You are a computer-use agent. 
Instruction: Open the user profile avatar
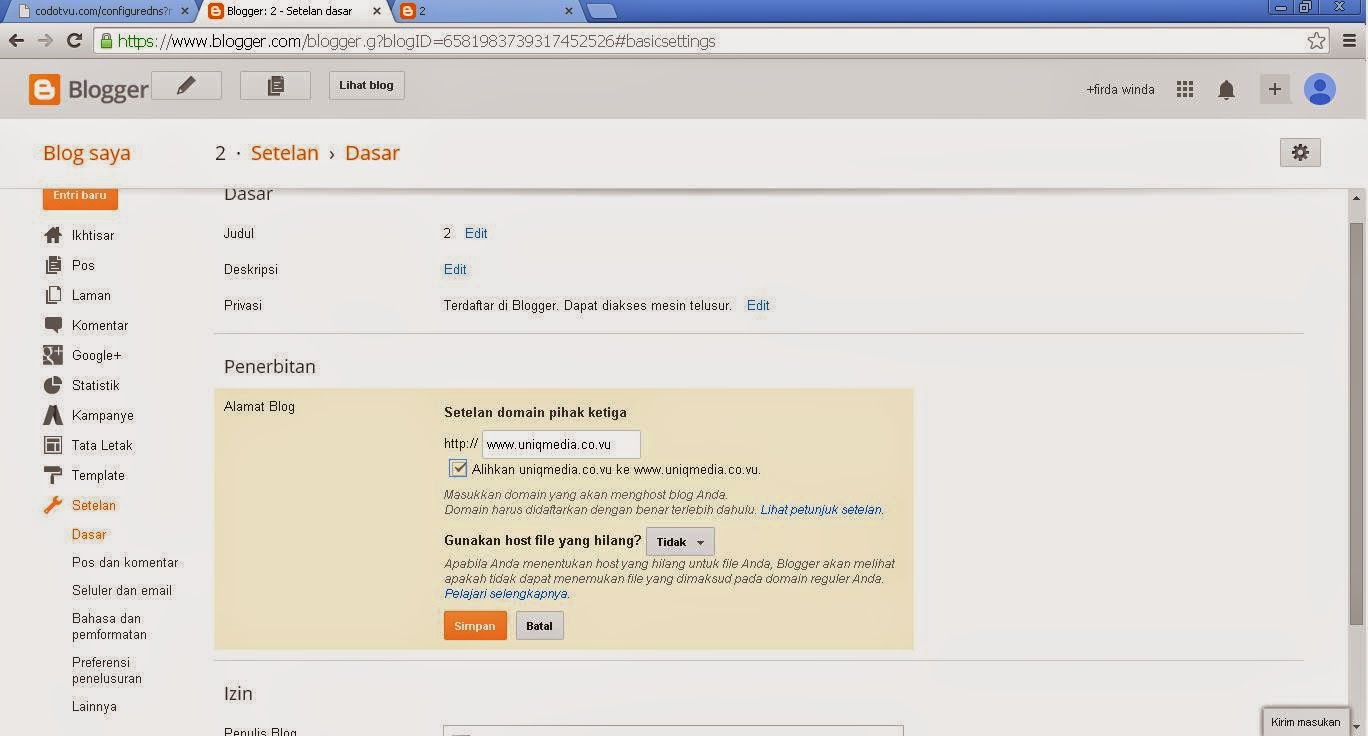(x=1320, y=89)
